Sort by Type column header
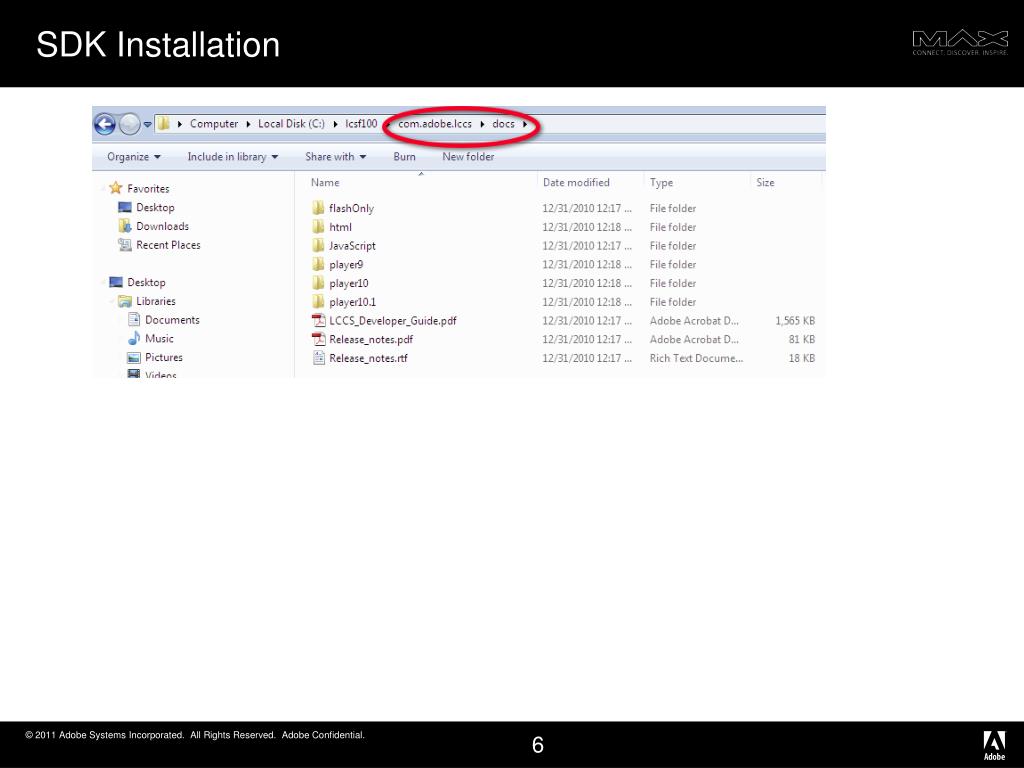This screenshot has height=768, width=1024. pyautogui.click(x=661, y=183)
